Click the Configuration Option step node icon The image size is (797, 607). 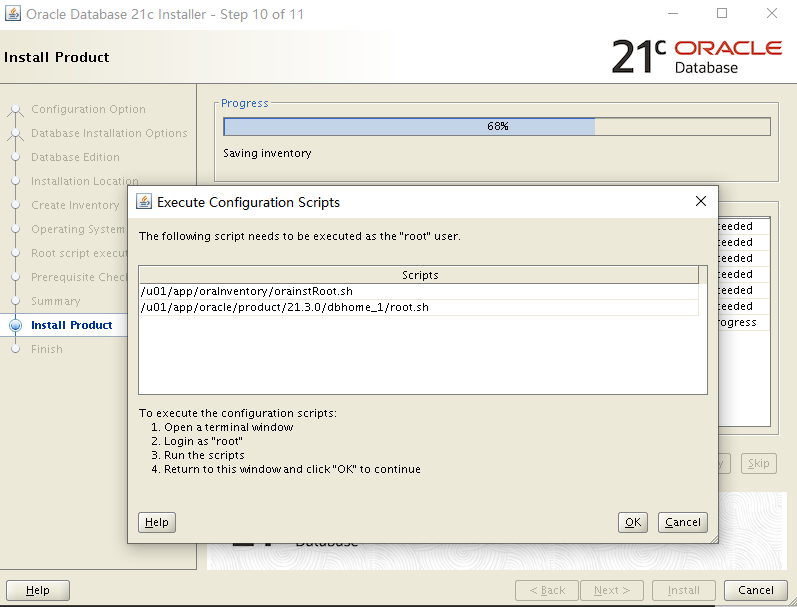(x=16, y=110)
